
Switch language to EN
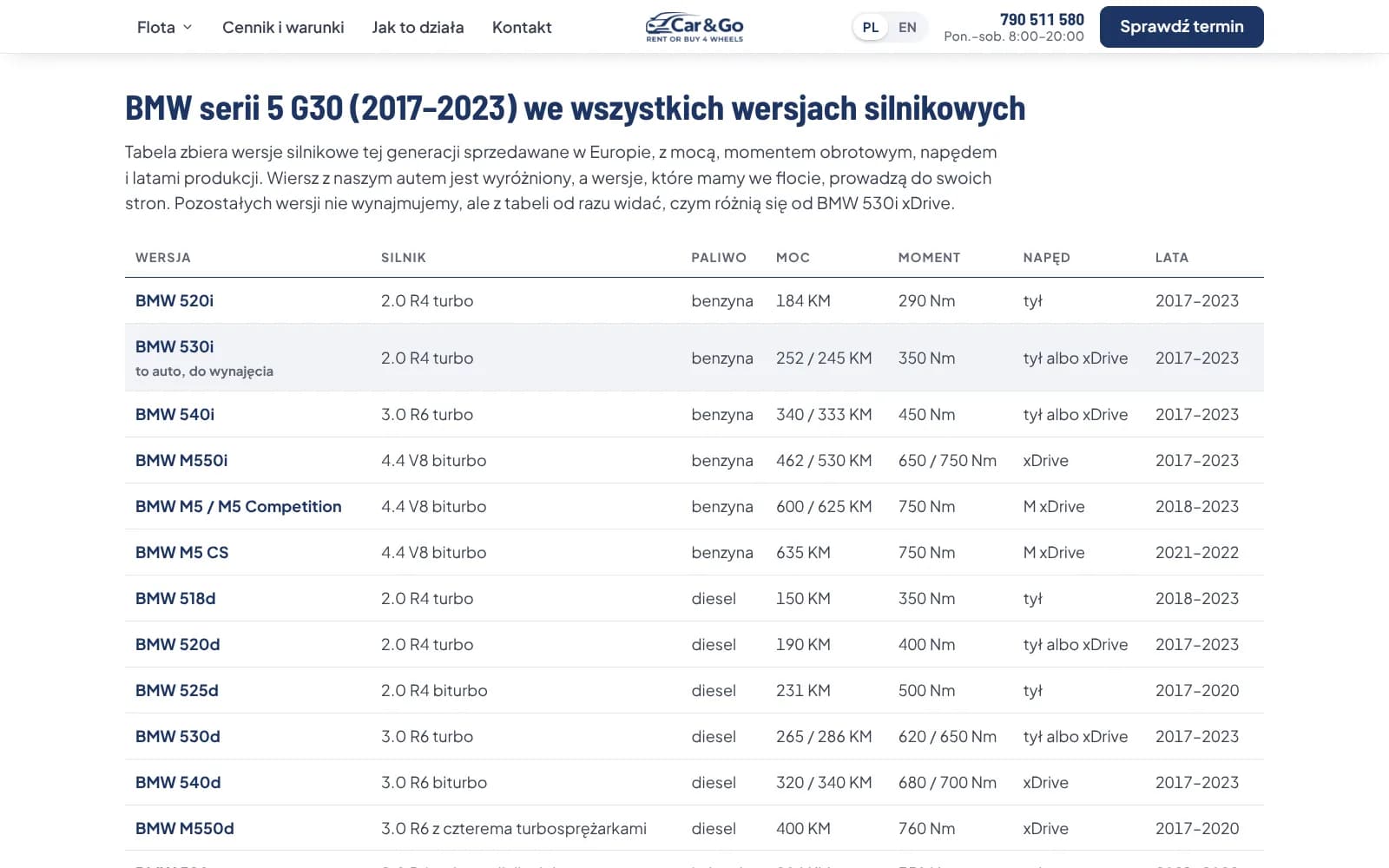907,28
